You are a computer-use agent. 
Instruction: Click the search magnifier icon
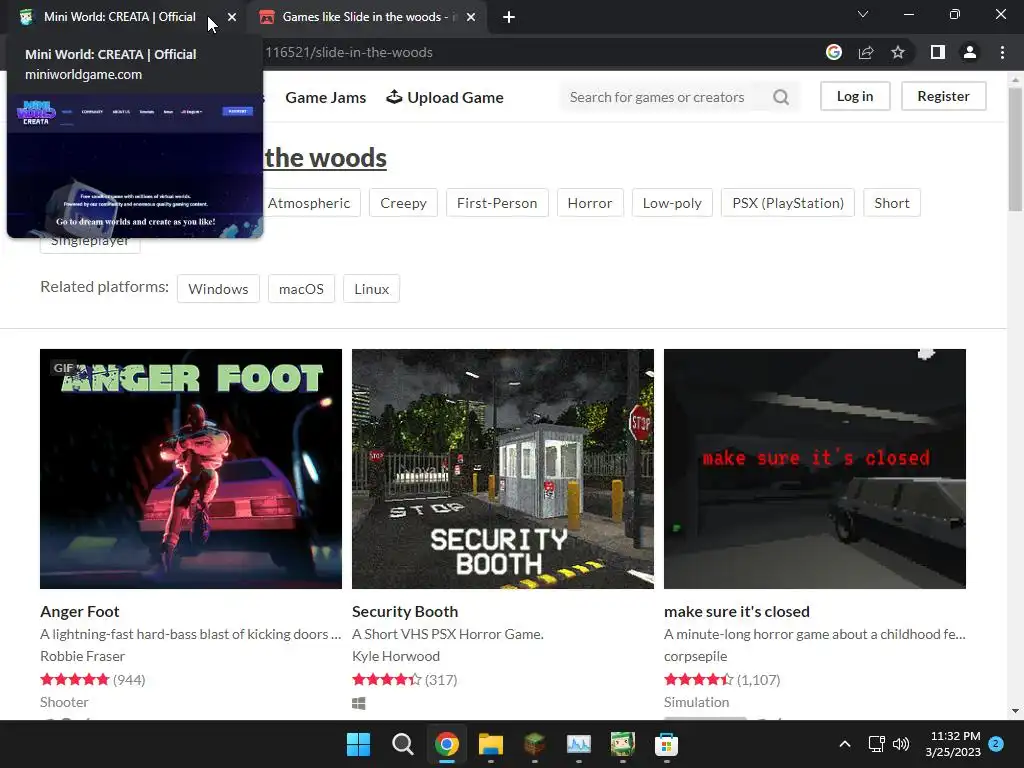(x=781, y=97)
